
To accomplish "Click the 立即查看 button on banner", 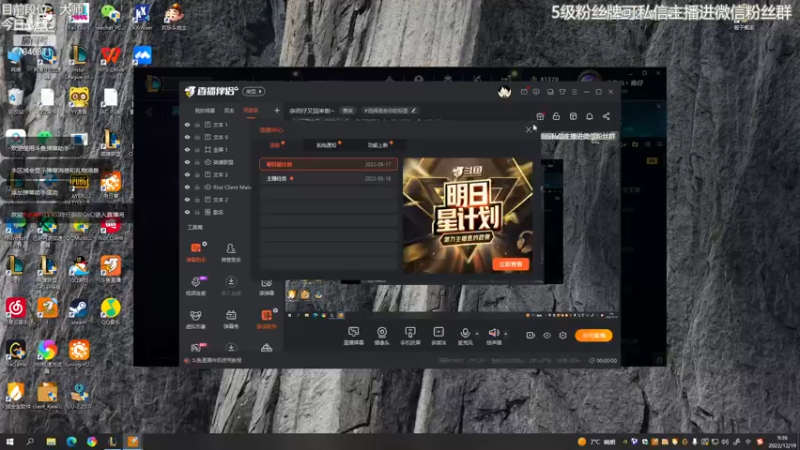I will [510, 264].
